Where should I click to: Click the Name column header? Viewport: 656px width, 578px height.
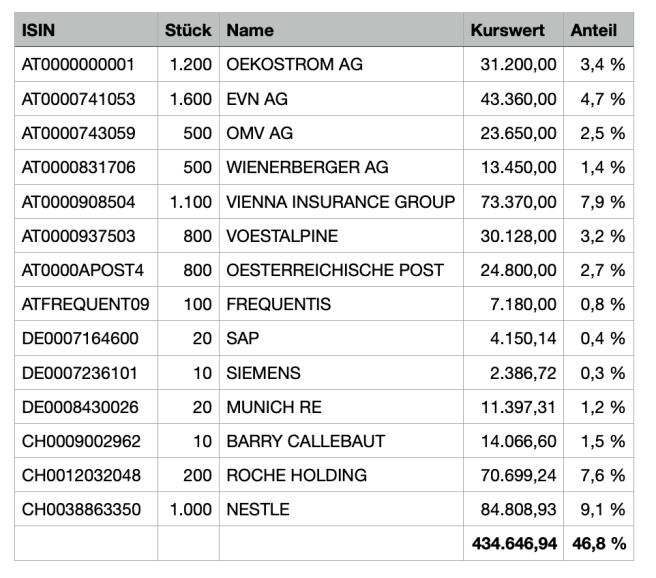click(x=250, y=30)
